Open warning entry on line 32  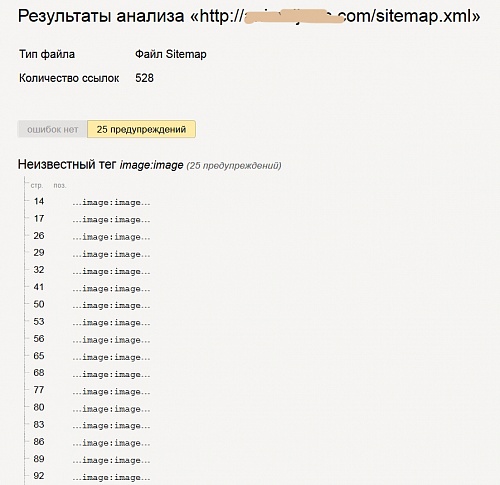coord(92,270)
